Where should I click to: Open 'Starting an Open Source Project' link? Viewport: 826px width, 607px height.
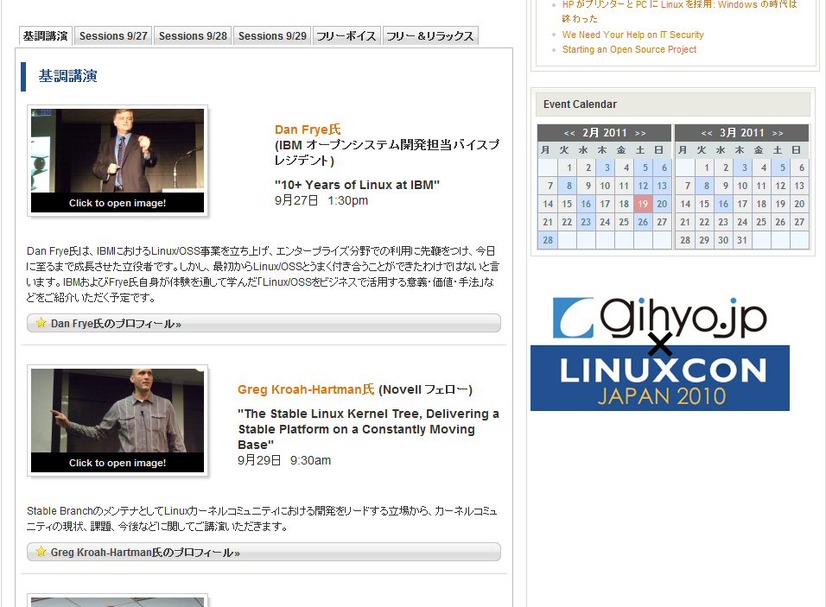tap(629, 50)
